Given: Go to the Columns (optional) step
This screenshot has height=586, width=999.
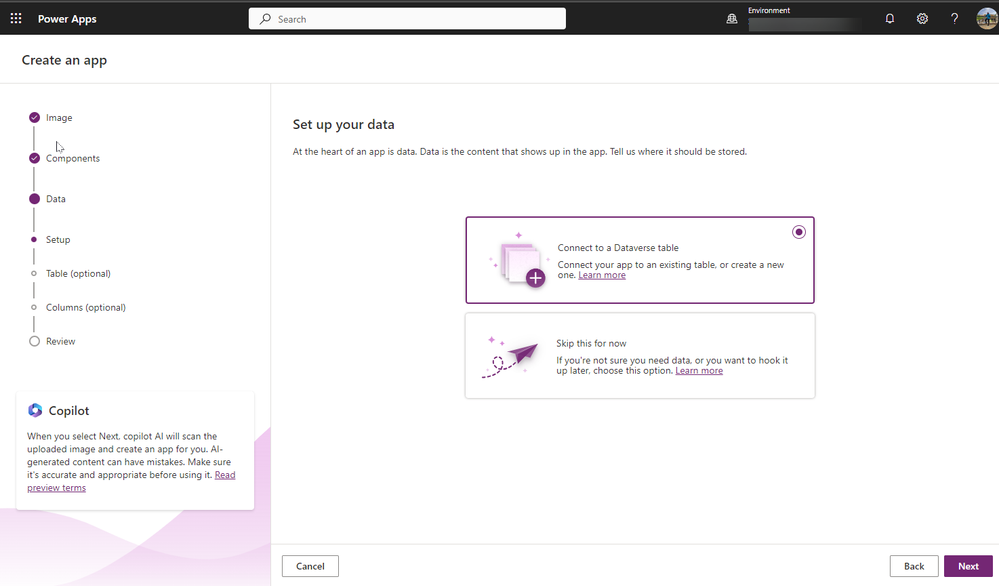Looking at the screenshot, I should pyautogui.click(x=85, y=307).
